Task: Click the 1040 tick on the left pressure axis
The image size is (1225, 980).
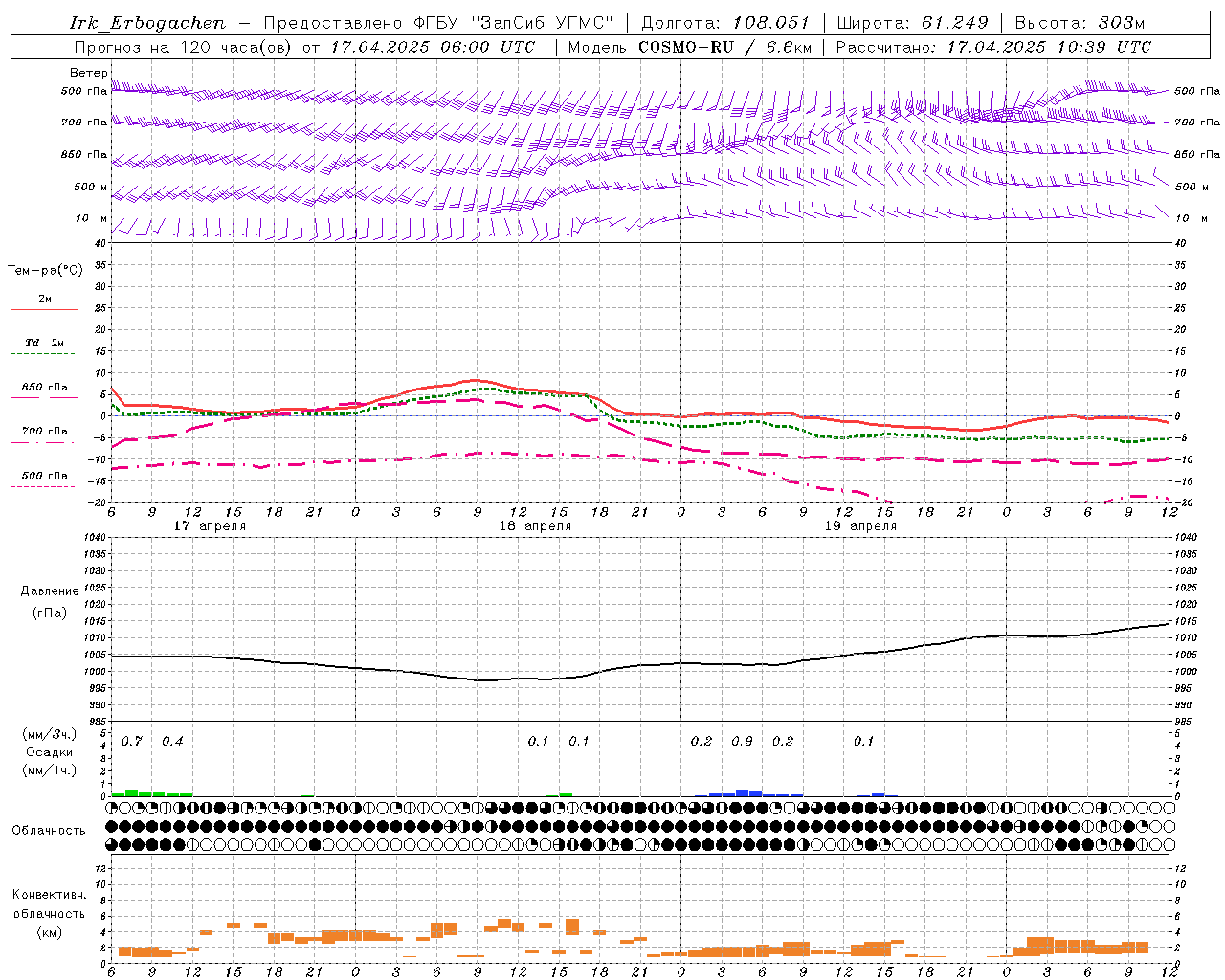Action: pos(94,538)
